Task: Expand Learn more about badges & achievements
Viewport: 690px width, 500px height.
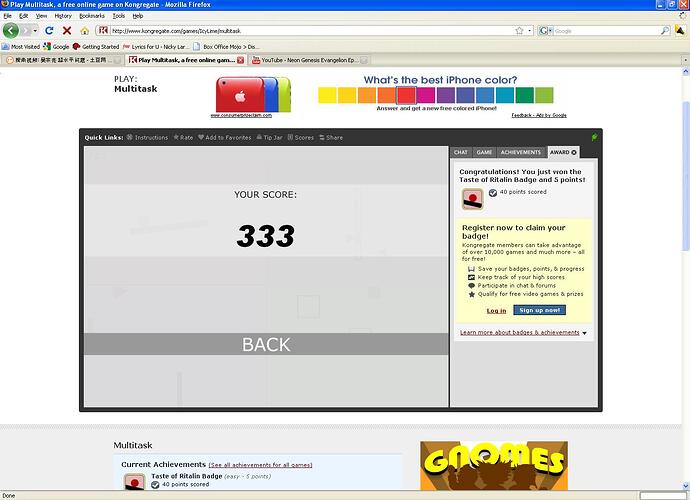Action: pos(523,333)
